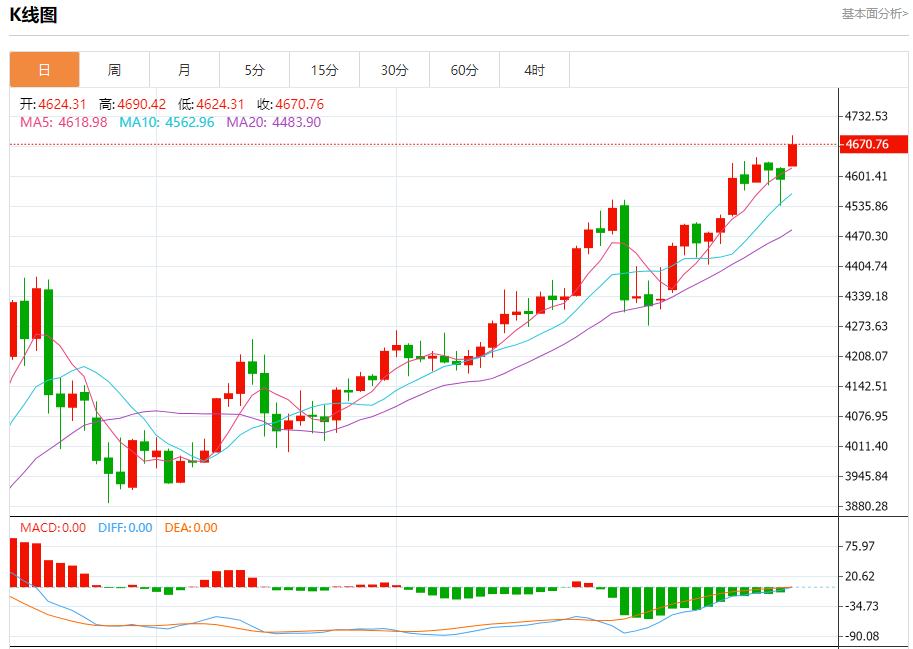The width and height of the screenshot is (913, 649).
Task: Open the 月 monthly chart tab
Action: (184, 70)
